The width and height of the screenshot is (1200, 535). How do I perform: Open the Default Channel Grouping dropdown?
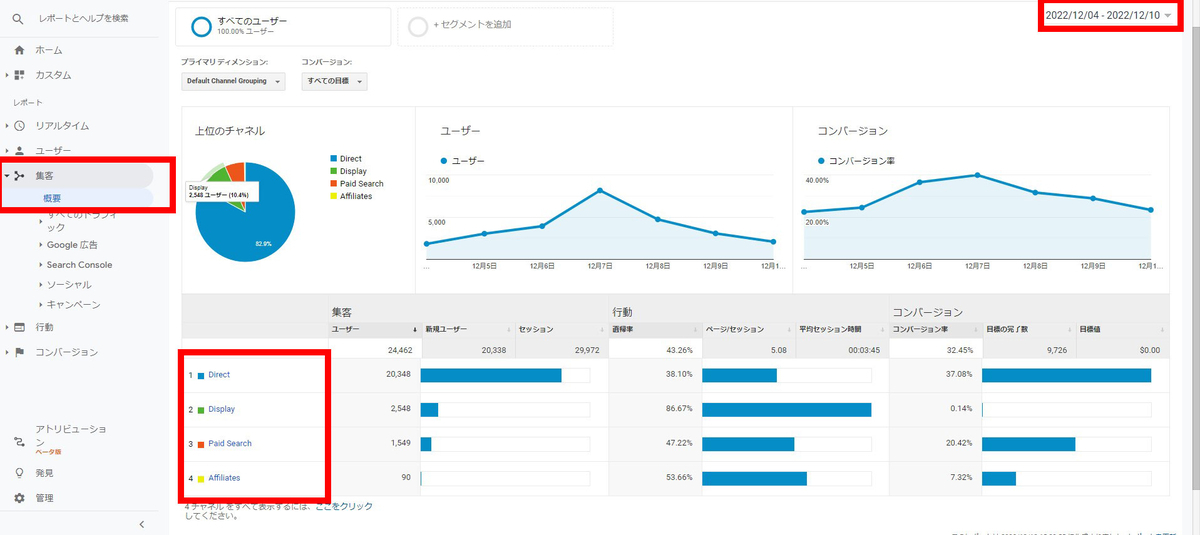pos(233,81)
